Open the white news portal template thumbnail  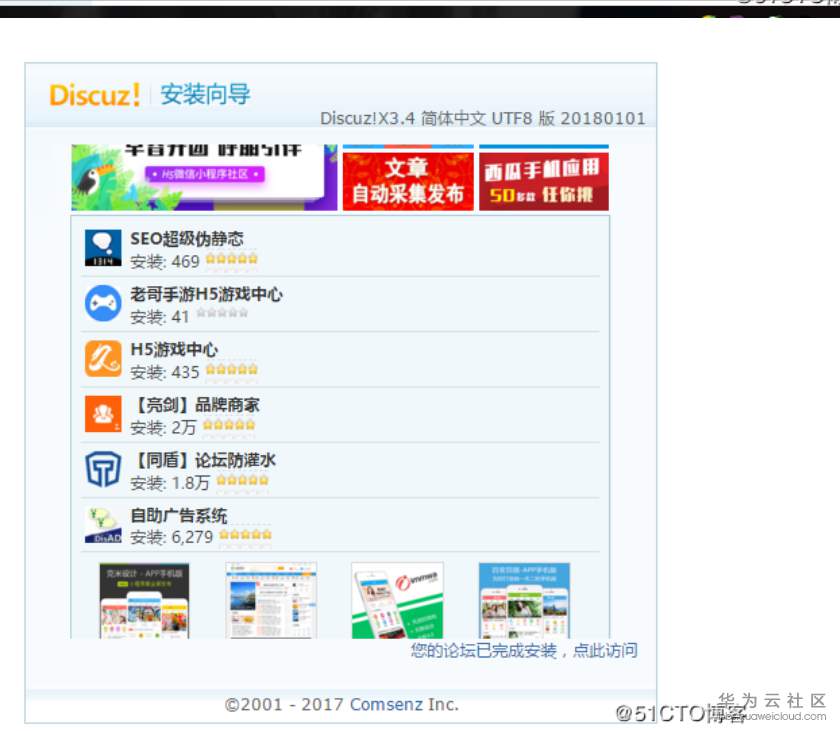pyautogui.click(x=271, y=600)
